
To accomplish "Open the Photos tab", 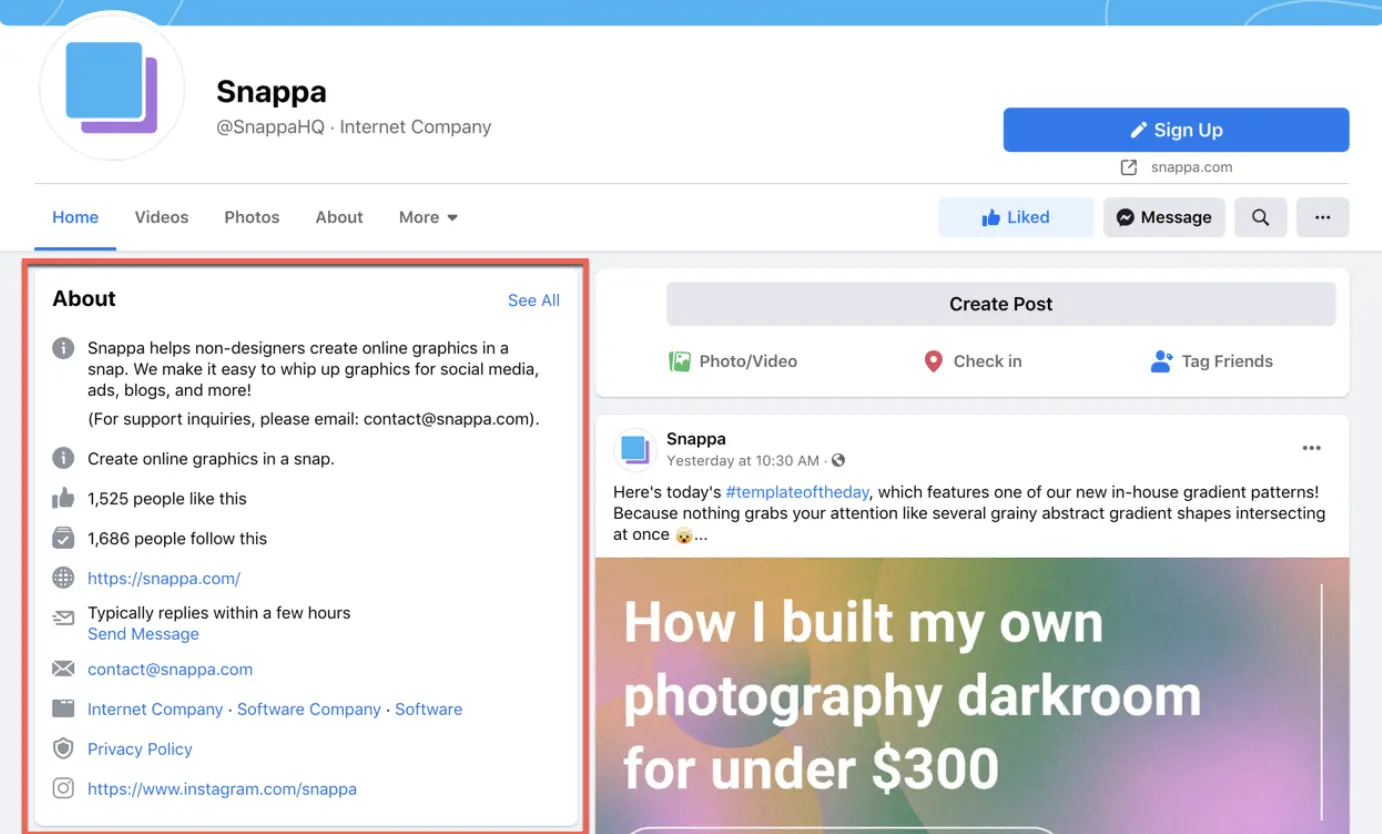I will (252, 217).
